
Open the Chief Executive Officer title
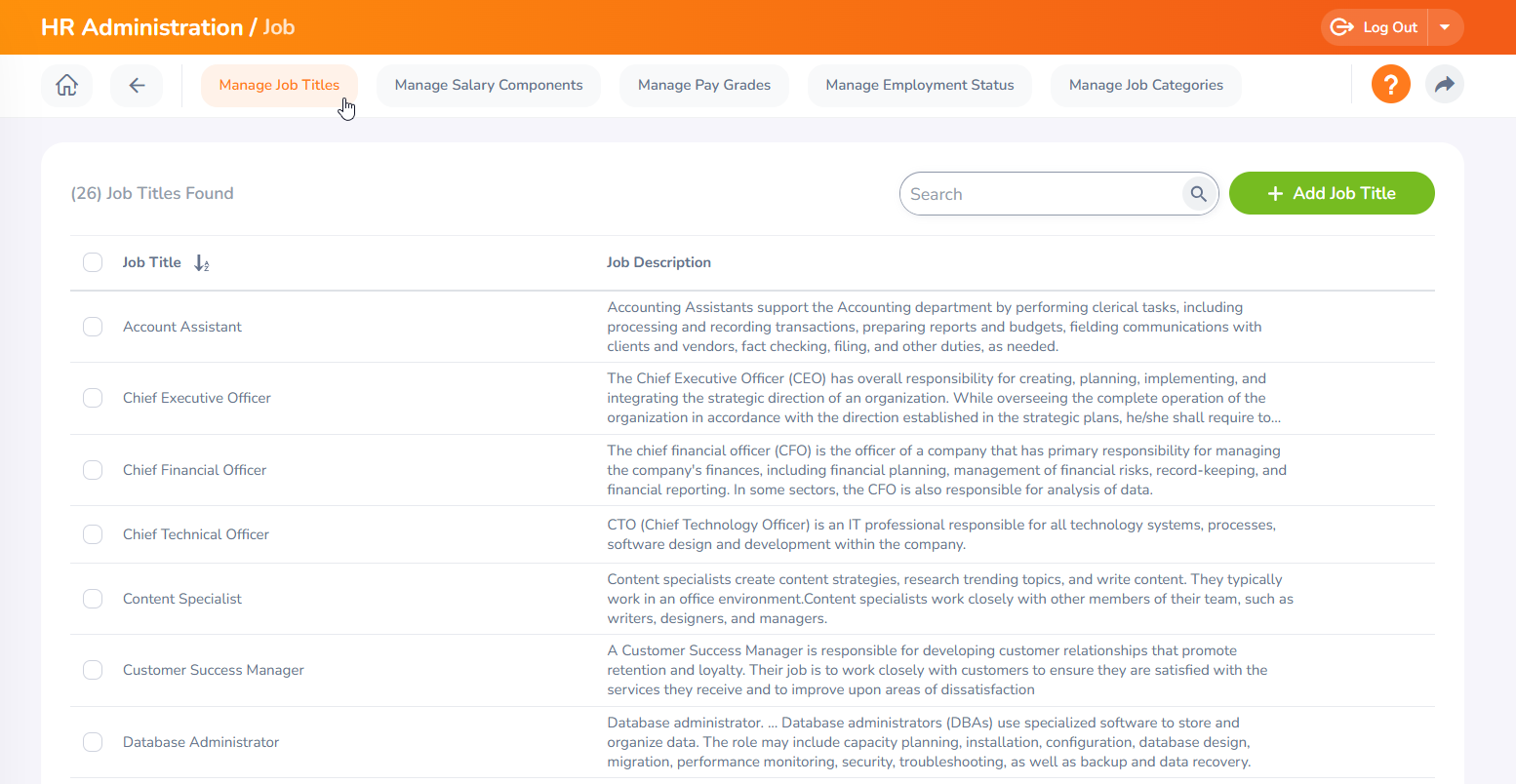click(x=197, y=398)
